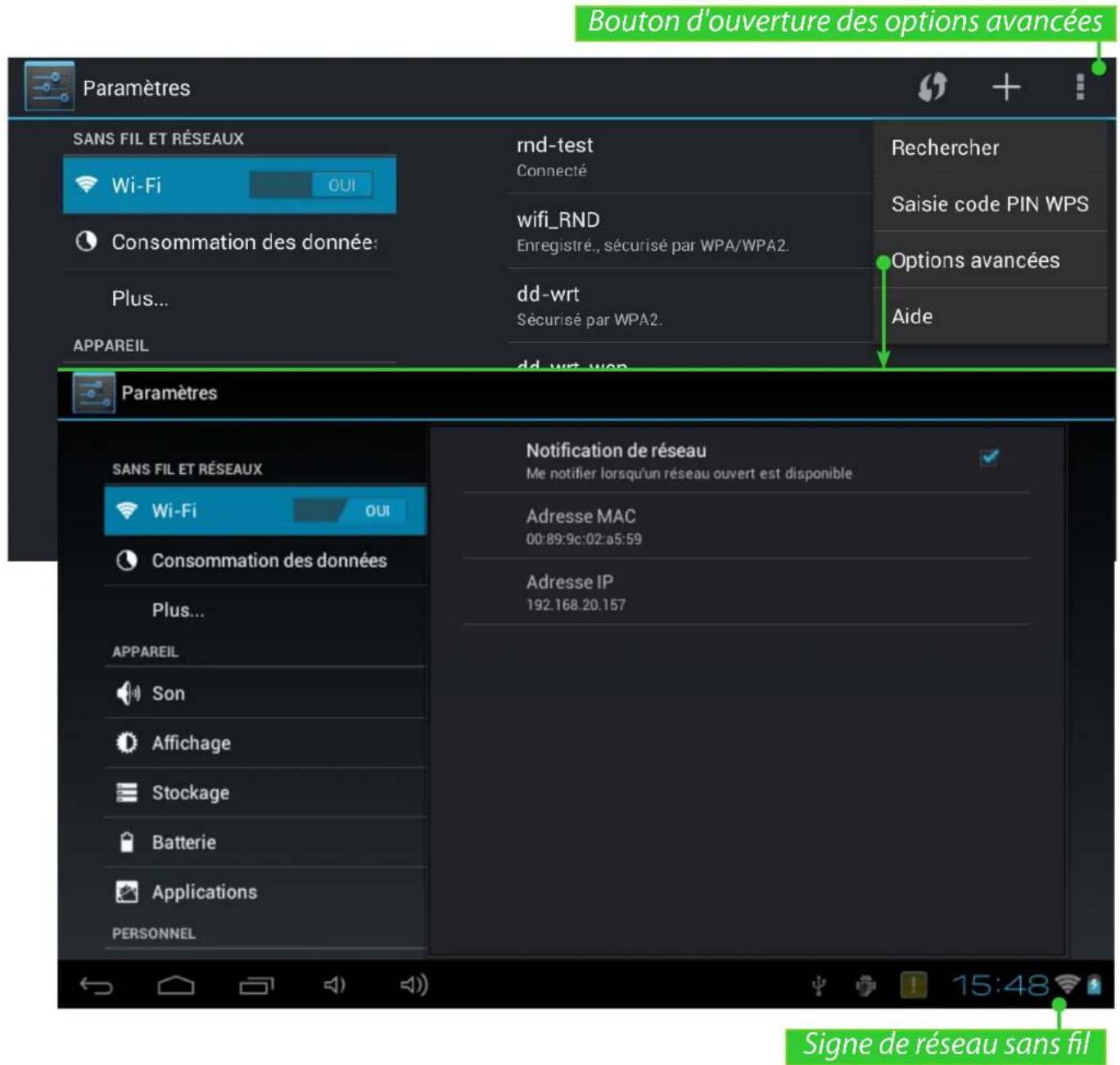Open Aide from the overflow menu

coord(990,316)
